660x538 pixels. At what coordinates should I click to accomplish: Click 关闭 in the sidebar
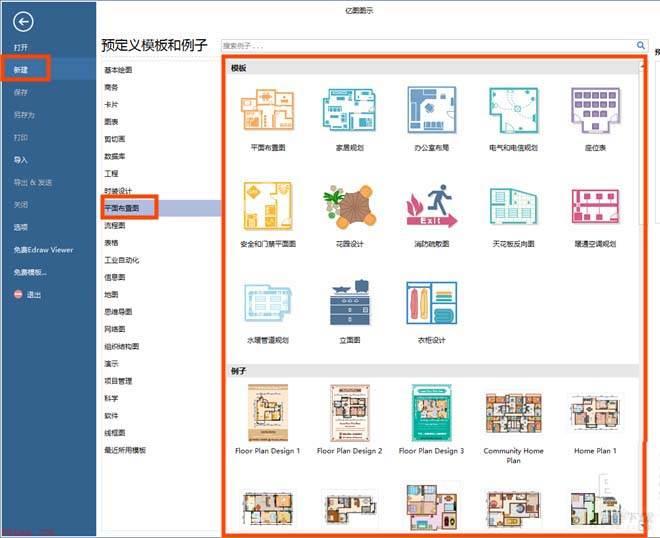pos(21,205)
